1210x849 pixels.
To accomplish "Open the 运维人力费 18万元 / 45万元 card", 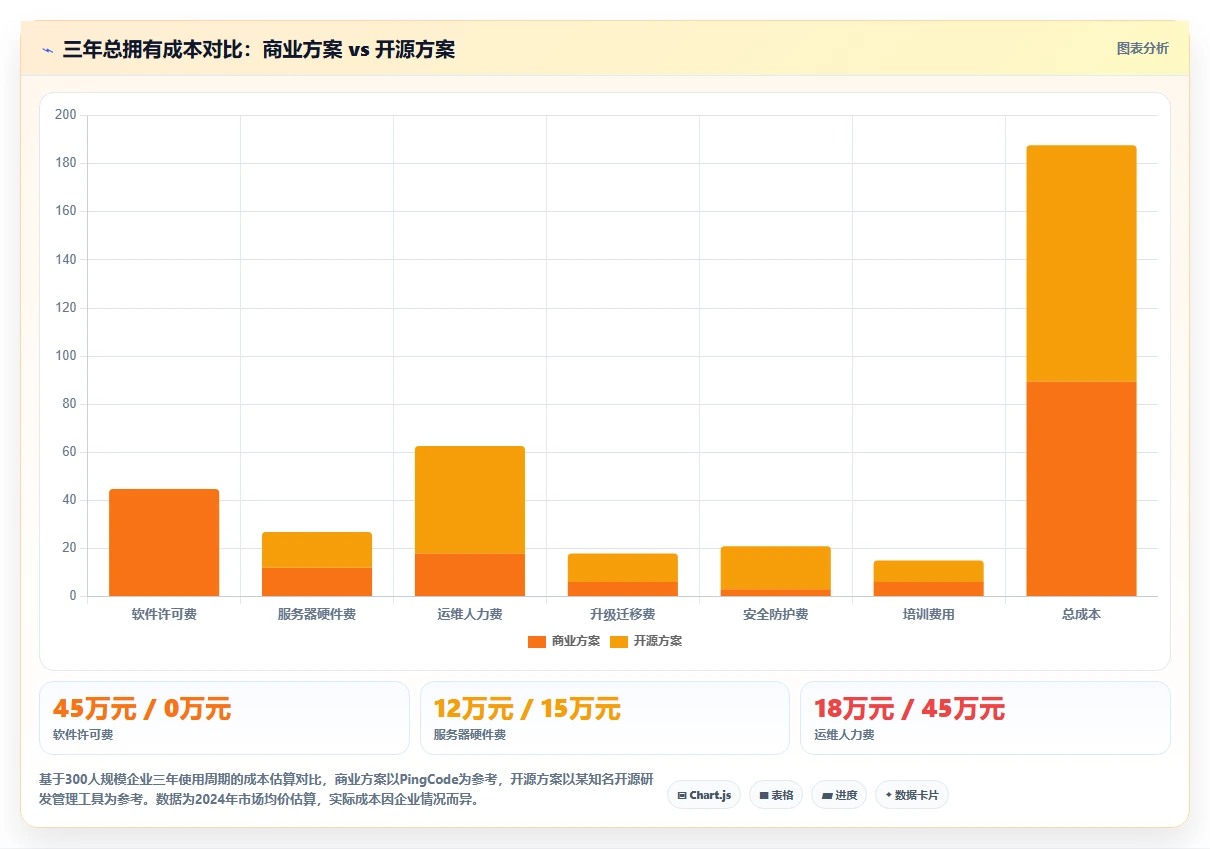I will click(985, 718).
